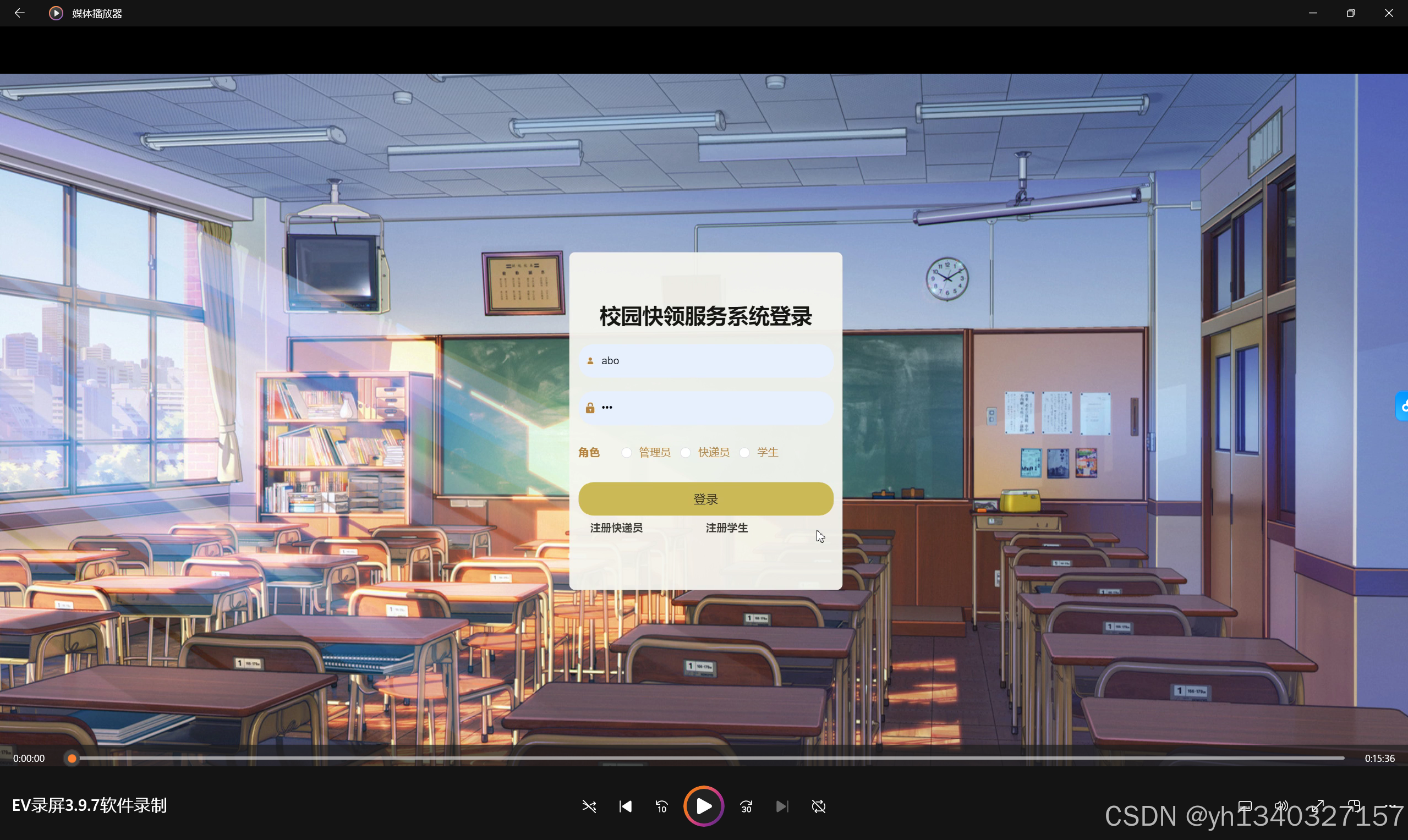Click the username field containing abo
The height and width of the screenshot is (840, 1408).
pos(705,360)
